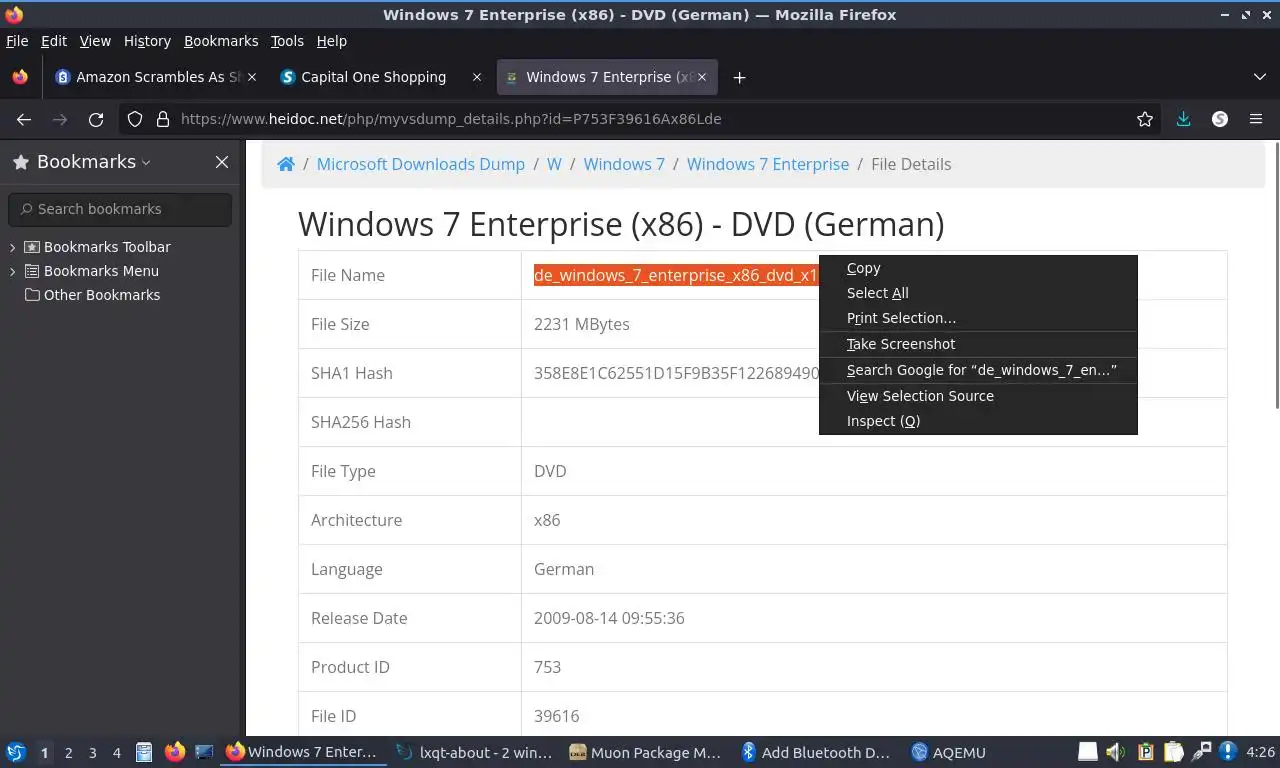Open the Capital One Shopping extension icon

pos(1220,119)
